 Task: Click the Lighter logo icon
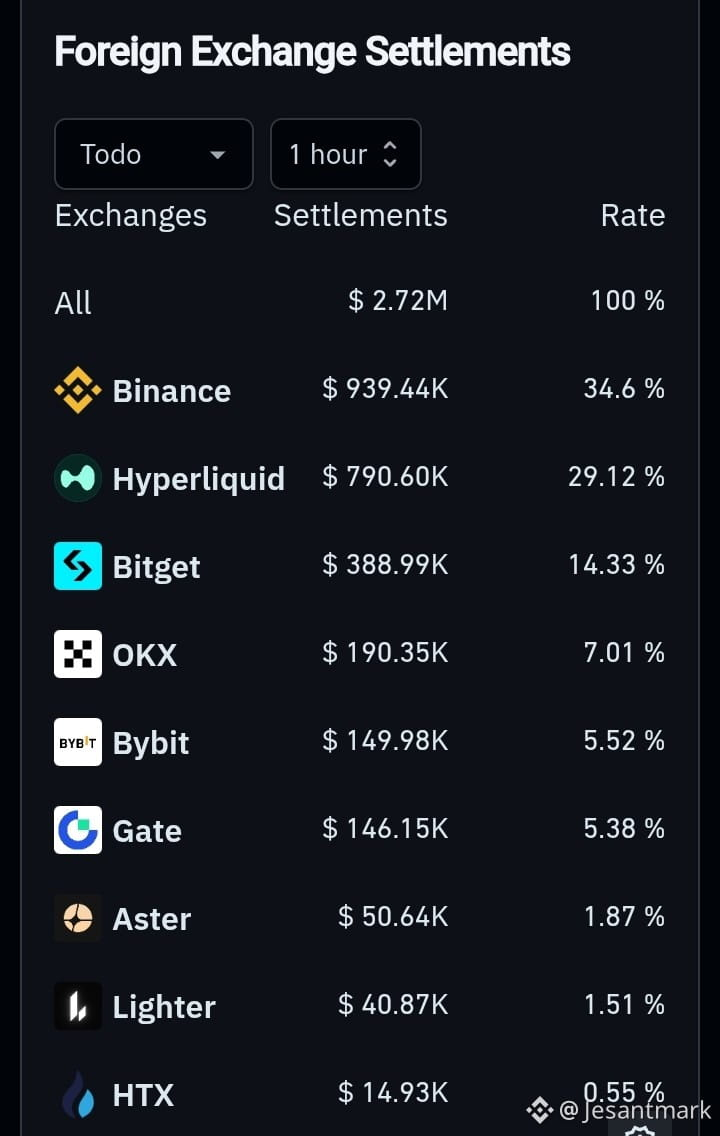(78, 1006)
